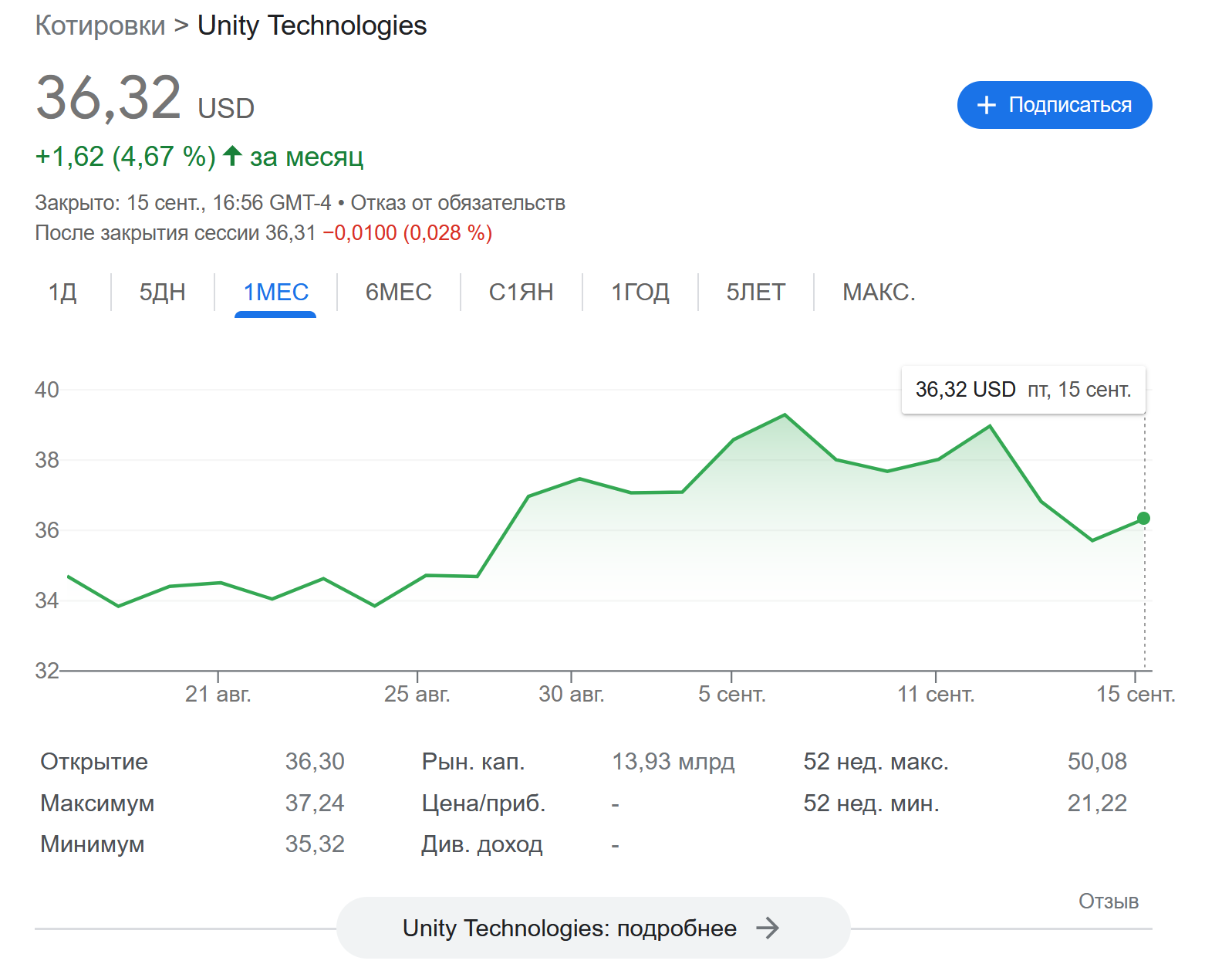Click the chart tooltip showing 36,32 USD
The image size is (1232, 964).
1023,390
